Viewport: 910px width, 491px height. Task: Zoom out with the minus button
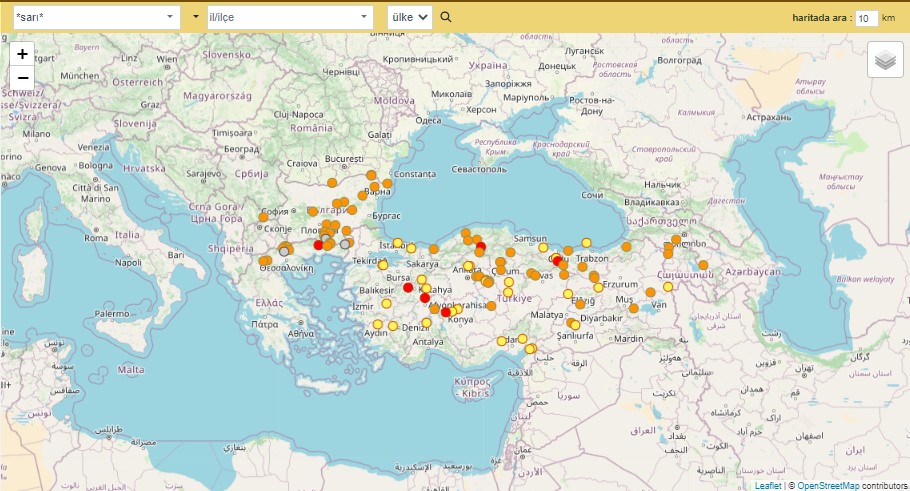[22, 78]
